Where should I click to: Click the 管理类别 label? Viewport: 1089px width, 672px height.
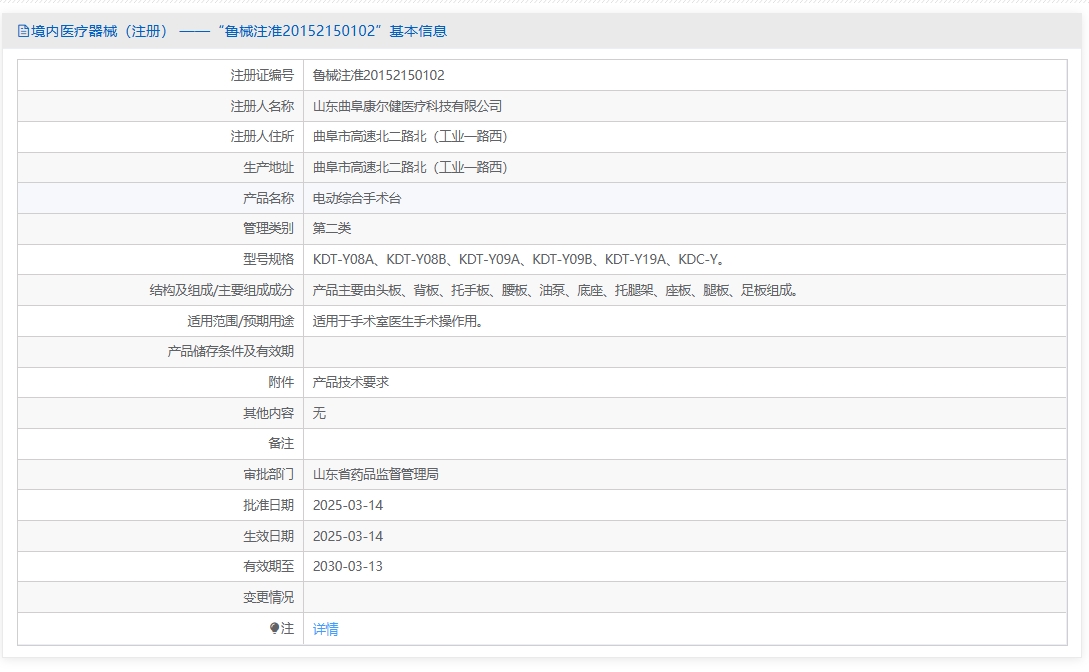[x=268, y=228]
